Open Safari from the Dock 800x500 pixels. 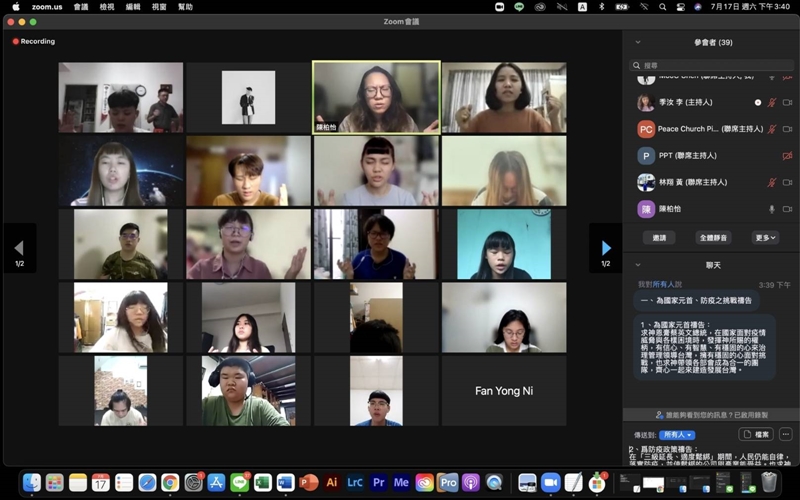[x=147, y=482]
